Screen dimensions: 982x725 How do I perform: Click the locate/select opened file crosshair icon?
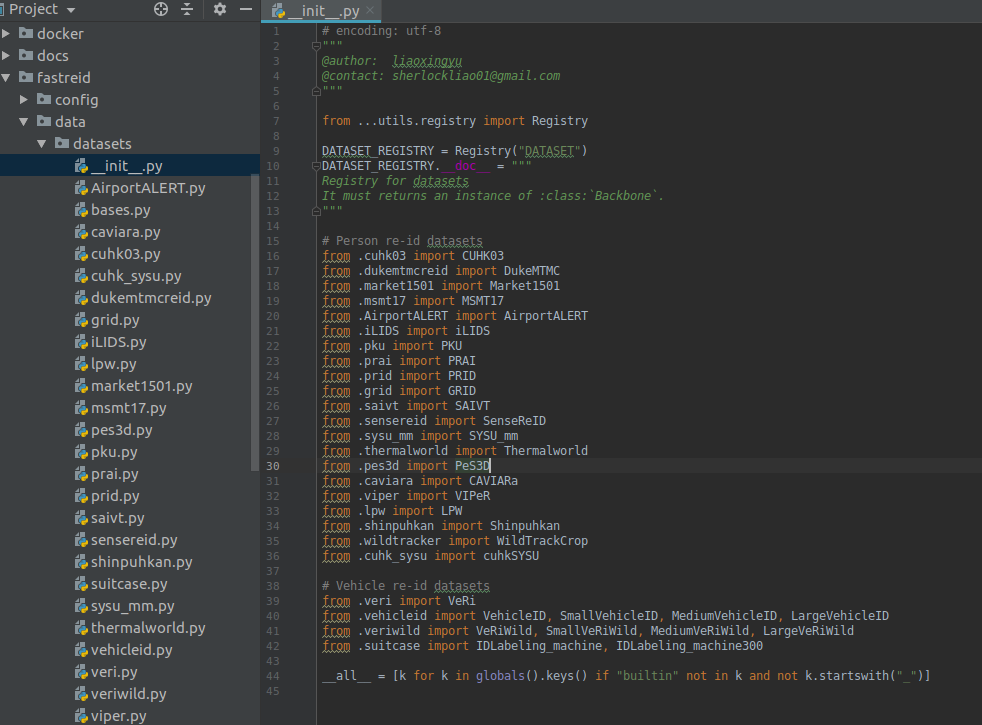click(x=161, y=9)
